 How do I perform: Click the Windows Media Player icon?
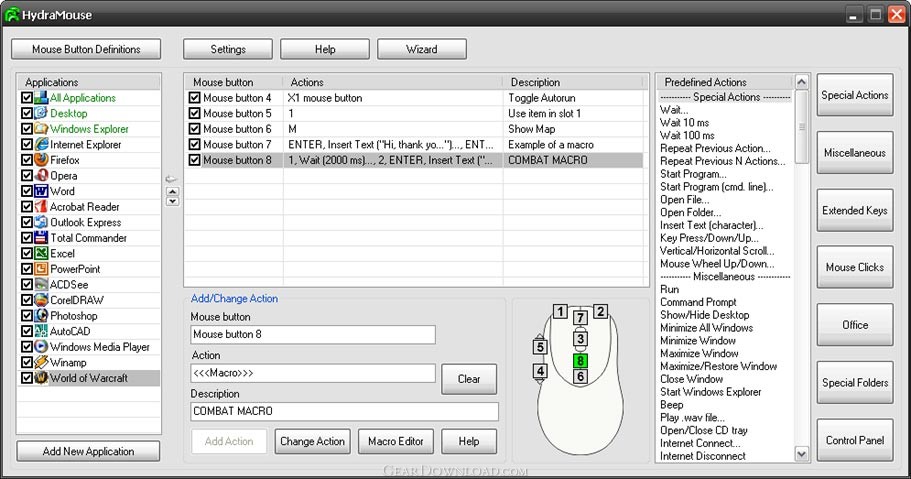tap(41, 346)
